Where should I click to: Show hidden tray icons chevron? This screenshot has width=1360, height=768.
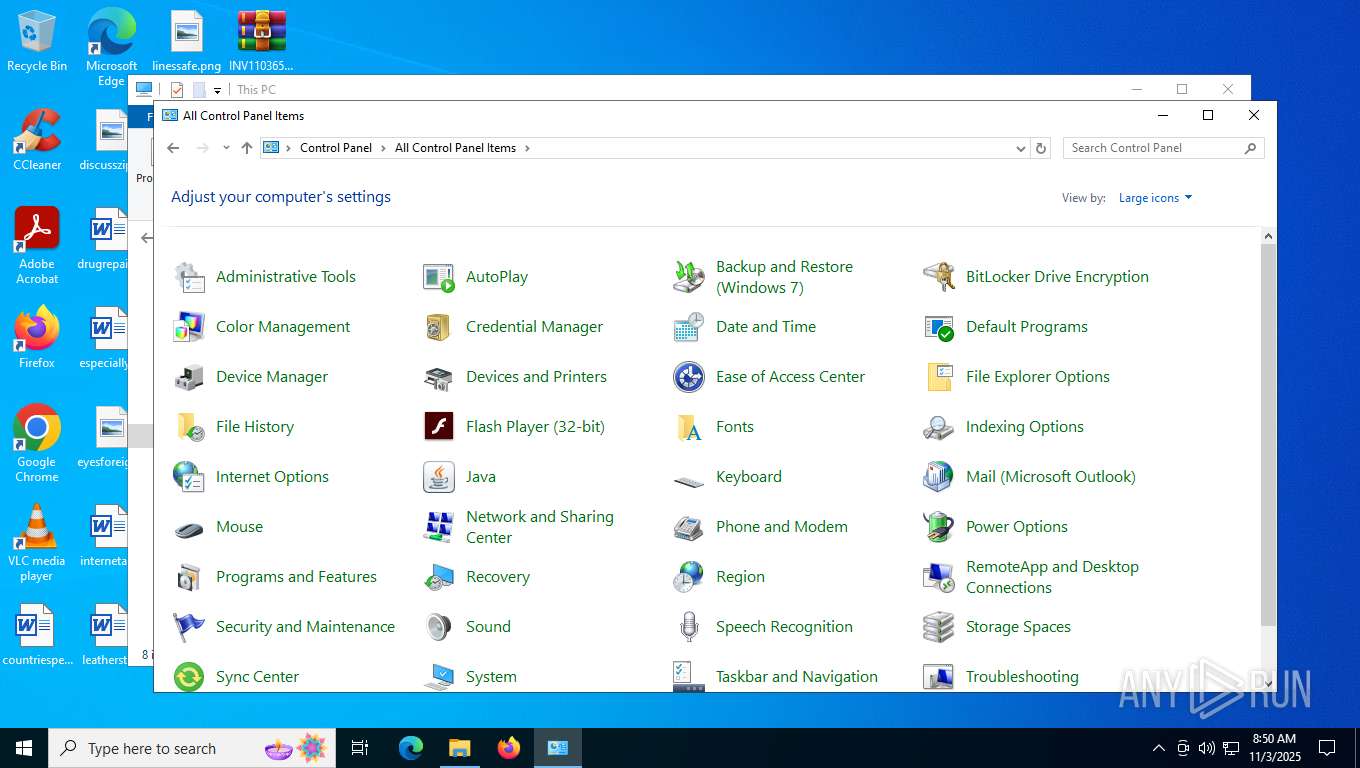coord(1159,748)
